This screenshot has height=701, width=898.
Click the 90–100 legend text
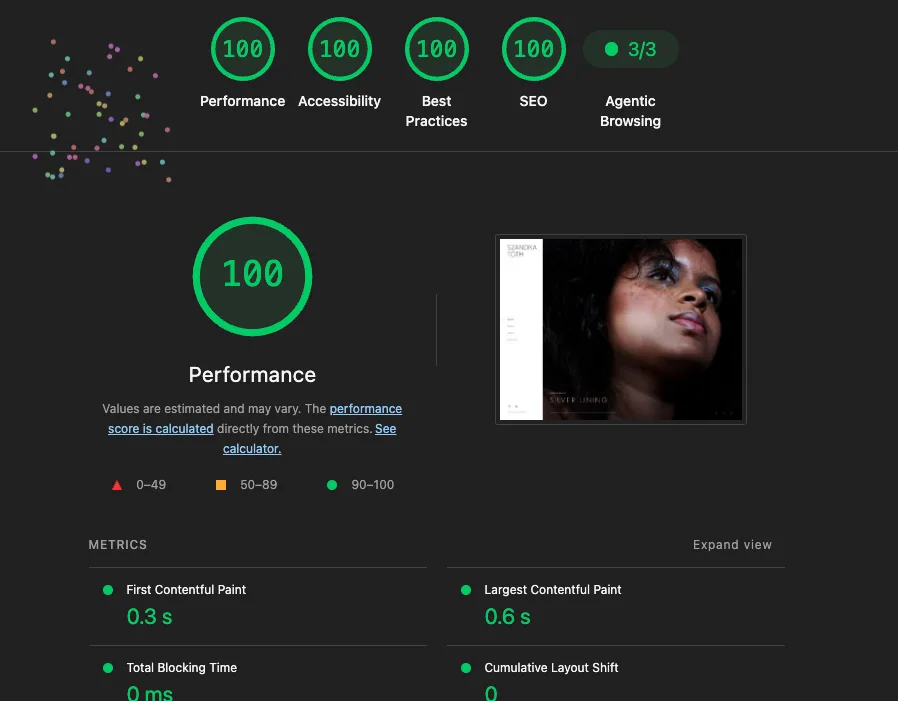373,485
